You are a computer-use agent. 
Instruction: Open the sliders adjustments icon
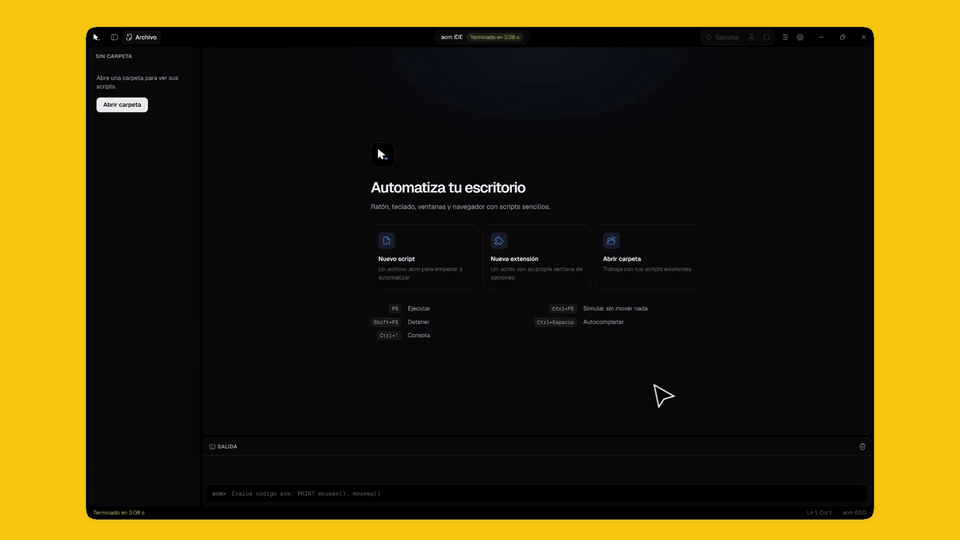point(785,37)
